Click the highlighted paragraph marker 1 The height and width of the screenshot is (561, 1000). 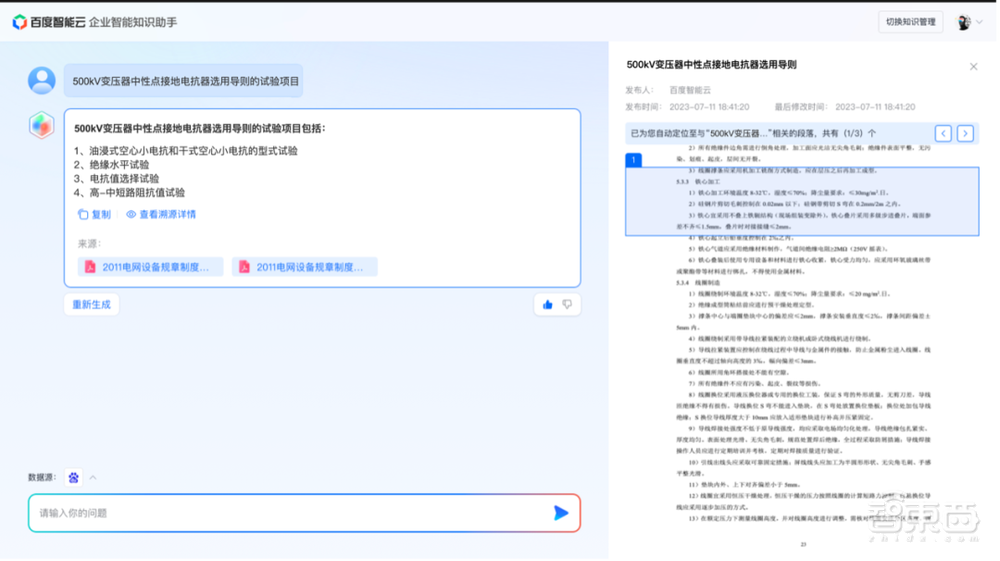[x=635, y=160]
